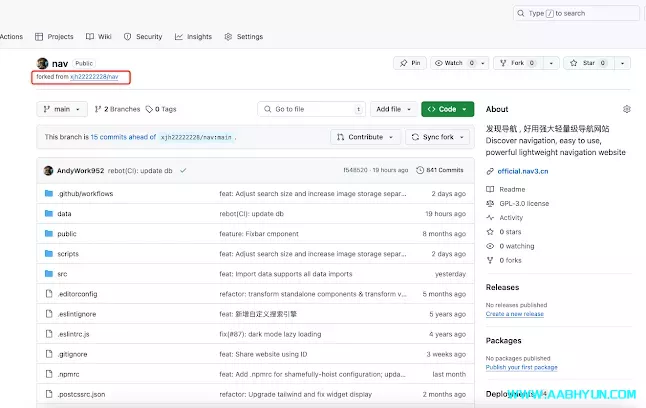Open the Contribute dropdown

click(x=365, y=137)
